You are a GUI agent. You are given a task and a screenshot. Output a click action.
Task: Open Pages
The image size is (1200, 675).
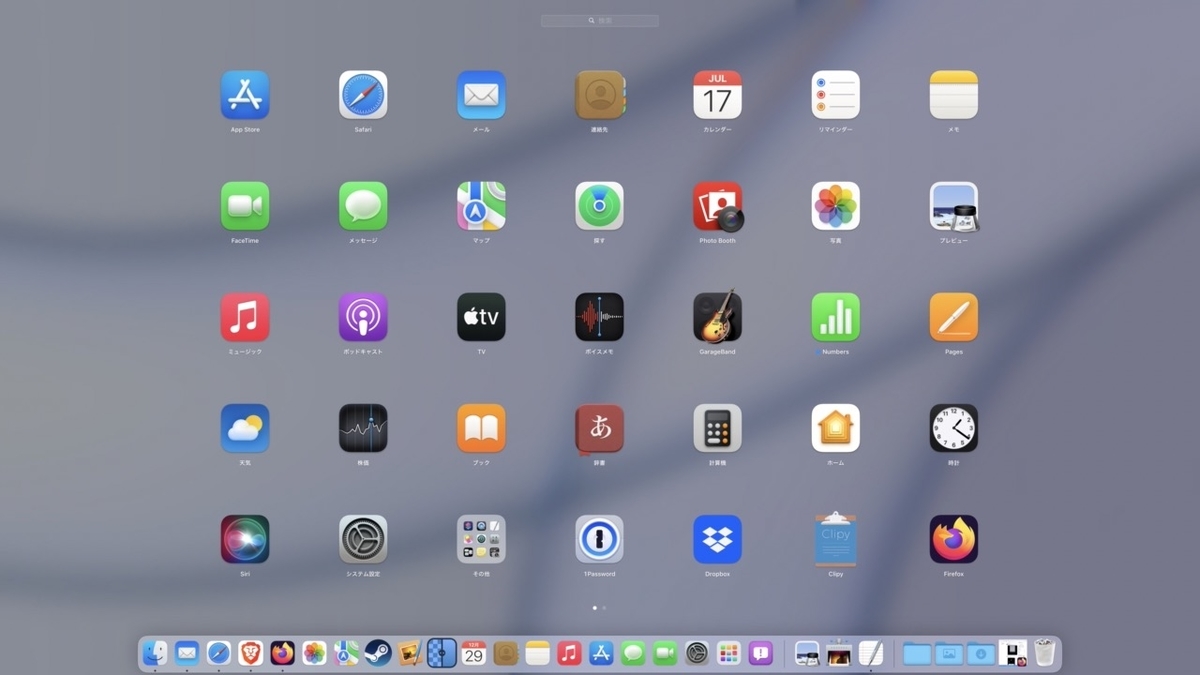click(x=953, y=317)
